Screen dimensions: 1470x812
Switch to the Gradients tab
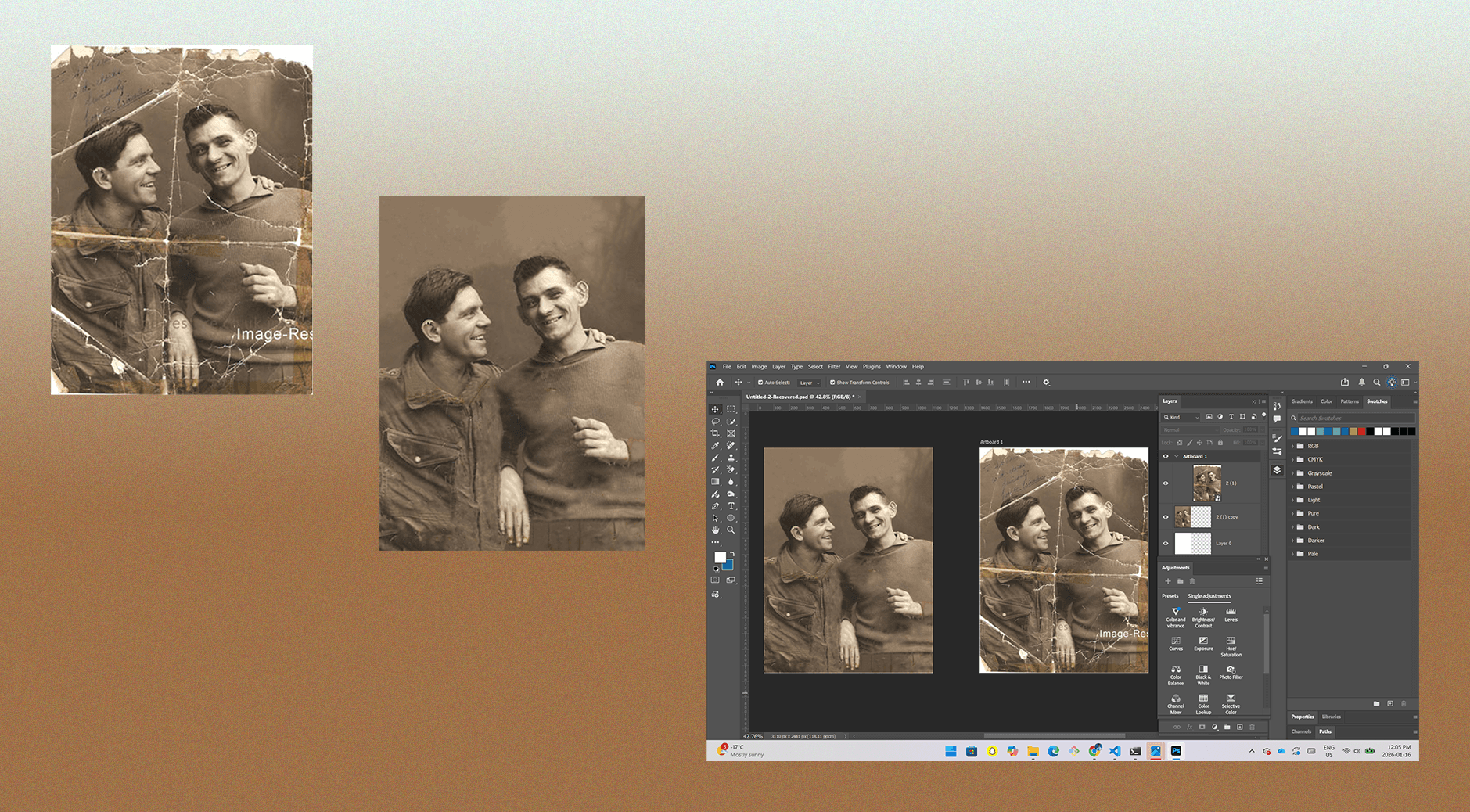tap(1302, 401)
